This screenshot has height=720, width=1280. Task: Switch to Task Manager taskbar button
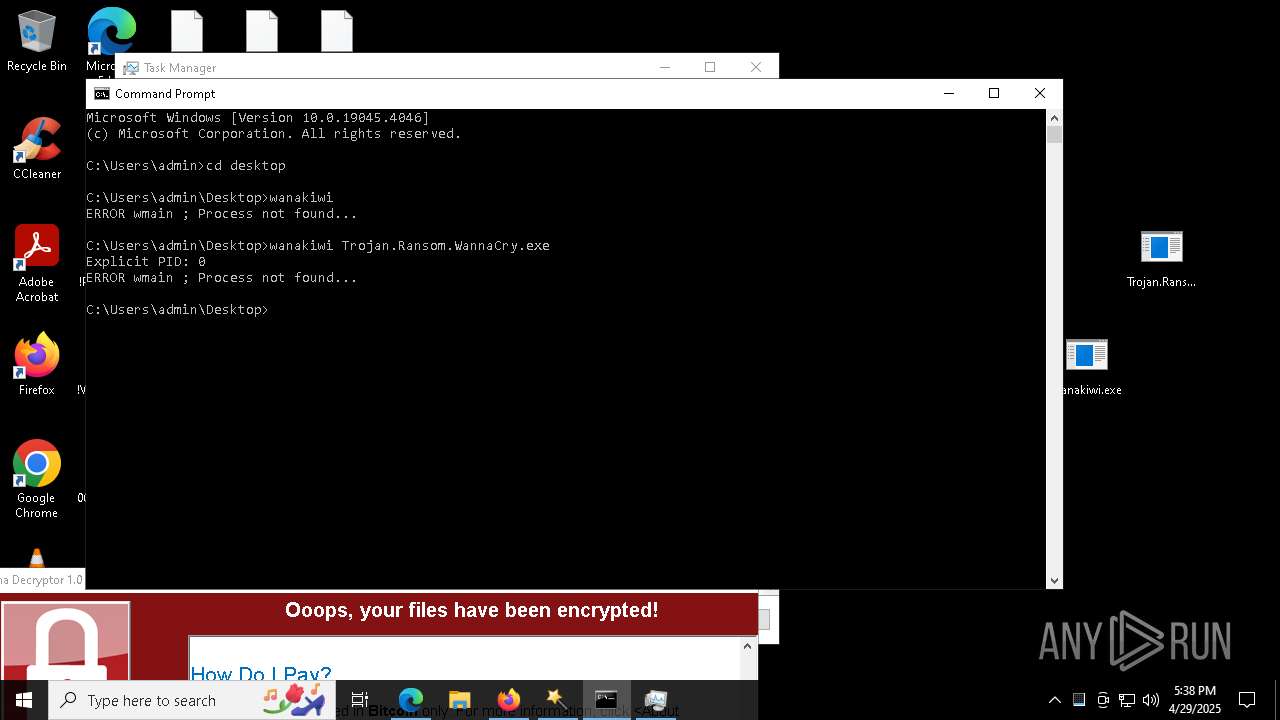(x=655, y=700)
